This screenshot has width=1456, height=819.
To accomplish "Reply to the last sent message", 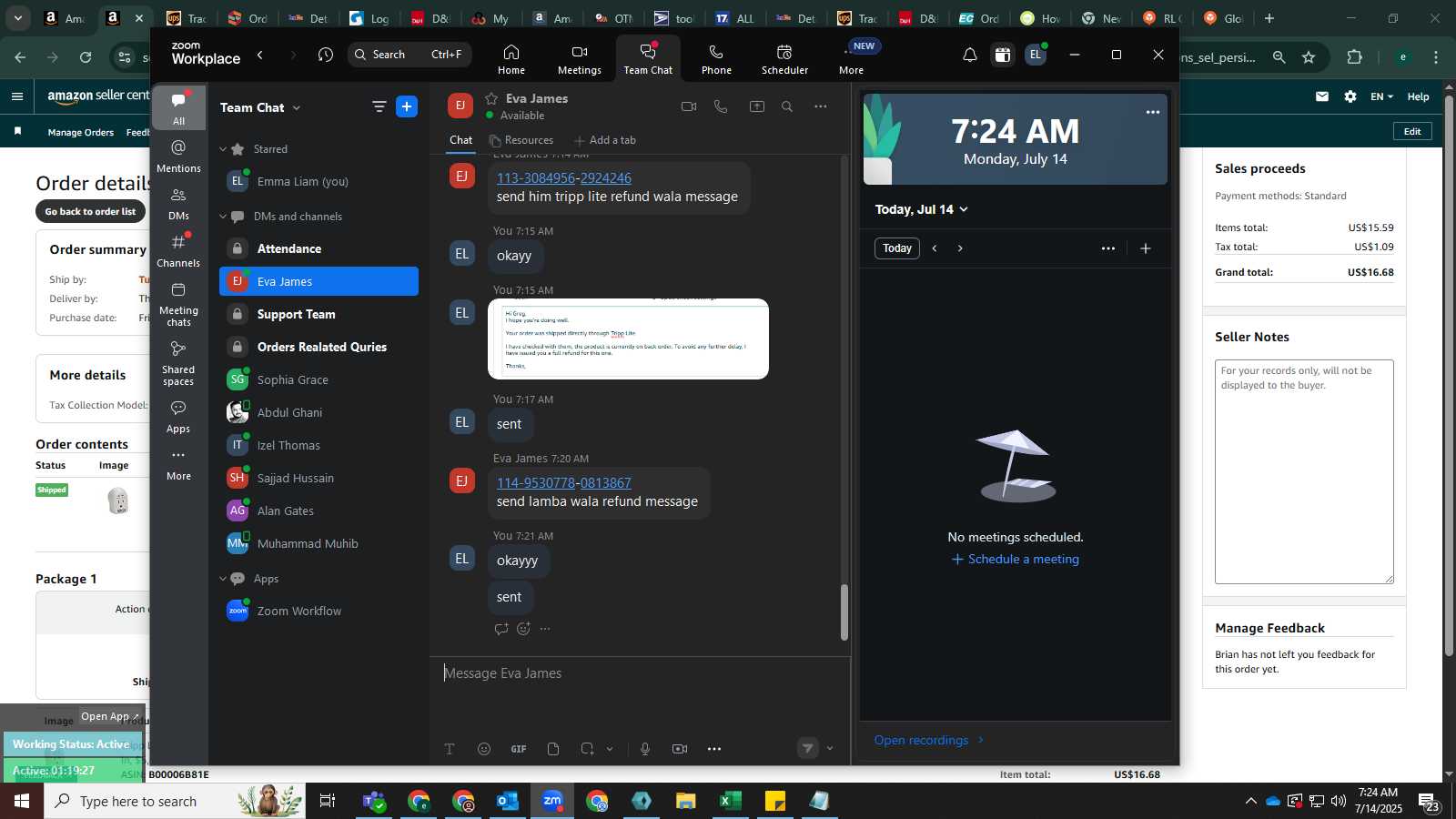I will [500, 629].
